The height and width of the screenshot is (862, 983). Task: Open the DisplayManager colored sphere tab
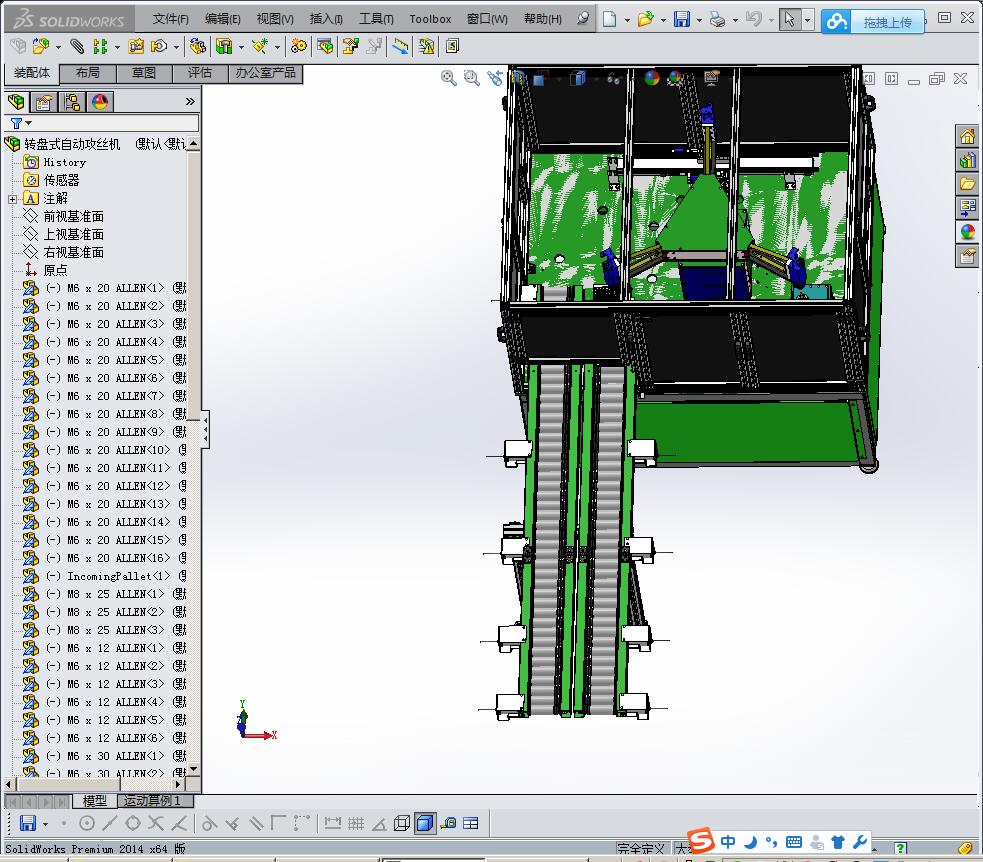point(100,102)
